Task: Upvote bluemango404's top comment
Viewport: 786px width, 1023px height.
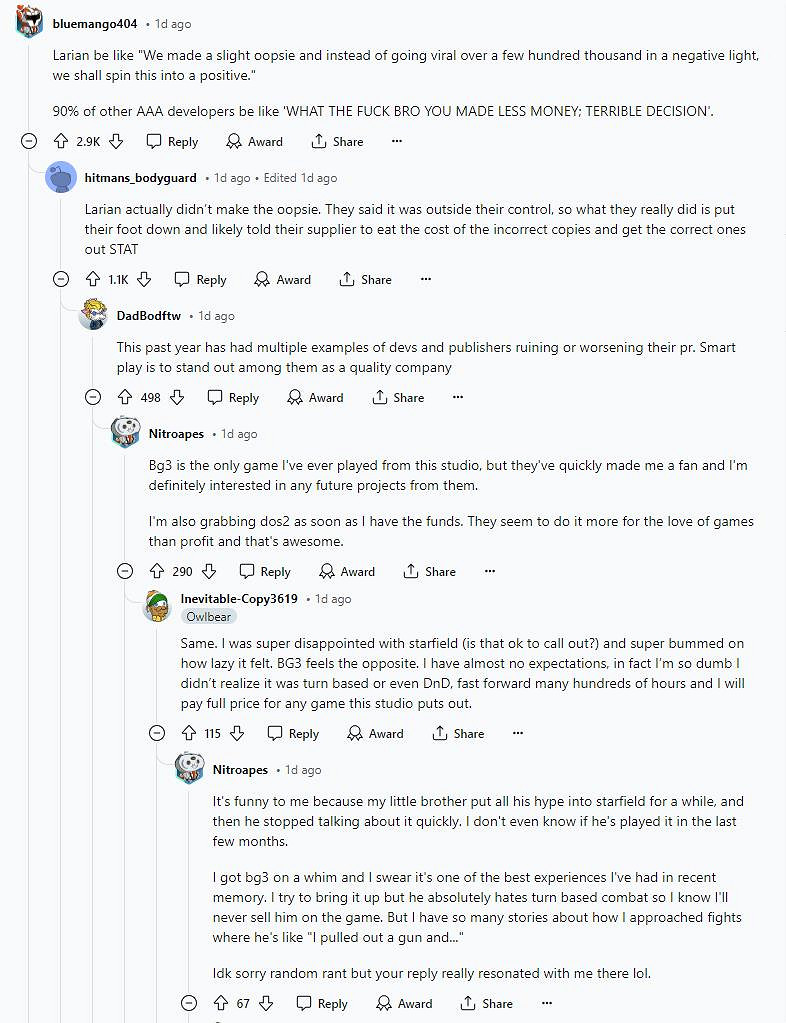Action: pos(61,141)
